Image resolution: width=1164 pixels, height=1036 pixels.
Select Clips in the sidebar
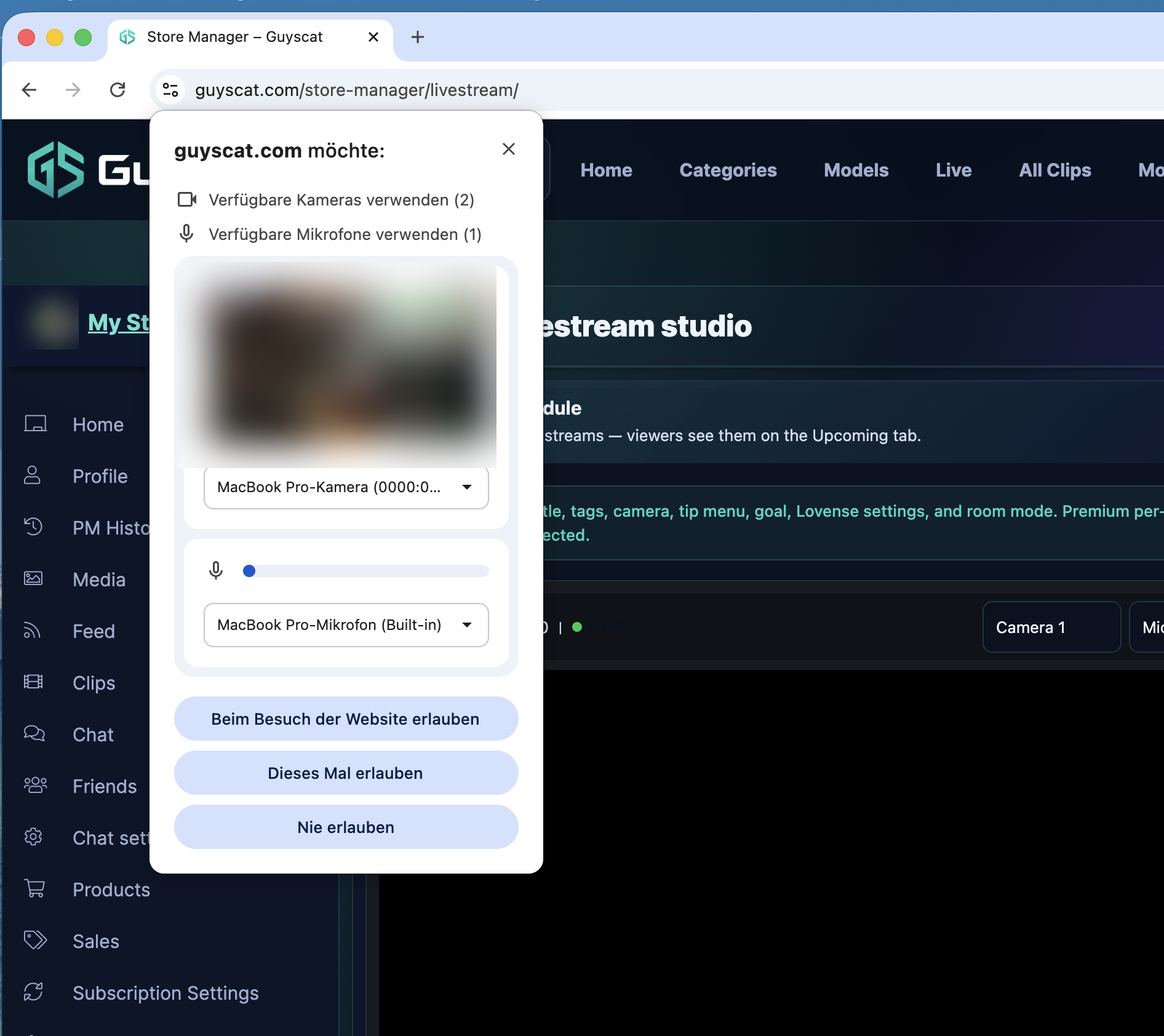coord(94,683)
